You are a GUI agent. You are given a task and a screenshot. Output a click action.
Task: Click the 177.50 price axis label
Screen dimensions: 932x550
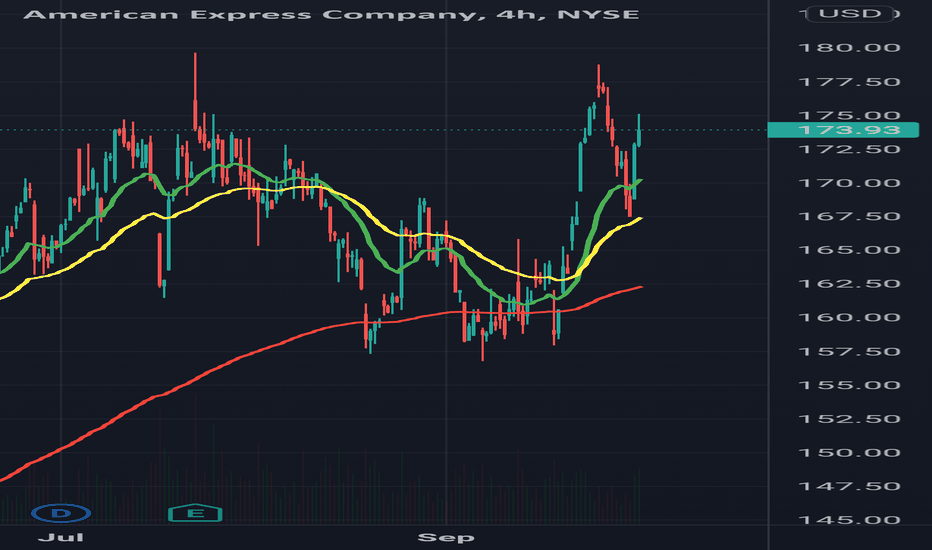click(849, 81)
